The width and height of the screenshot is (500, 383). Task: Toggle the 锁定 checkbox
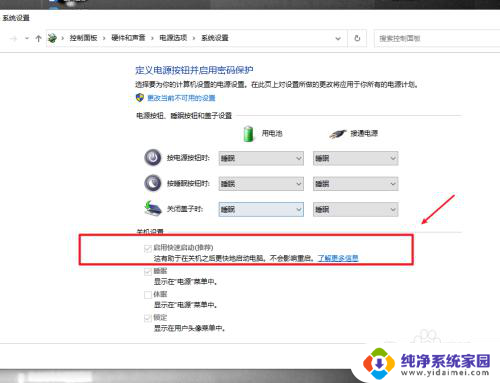coord(148,318)
